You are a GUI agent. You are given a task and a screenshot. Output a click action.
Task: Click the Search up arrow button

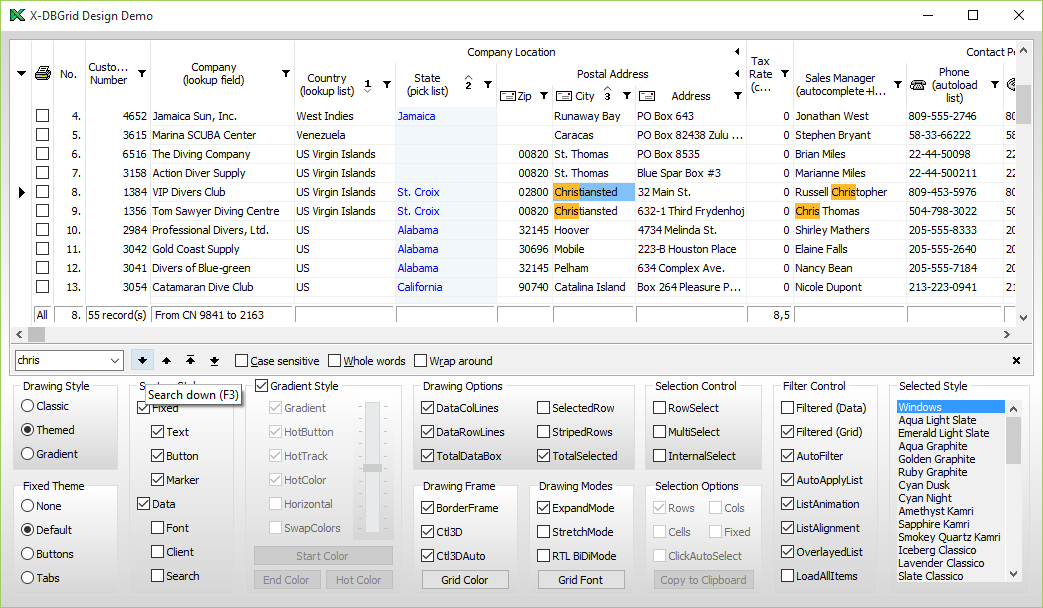166,361
